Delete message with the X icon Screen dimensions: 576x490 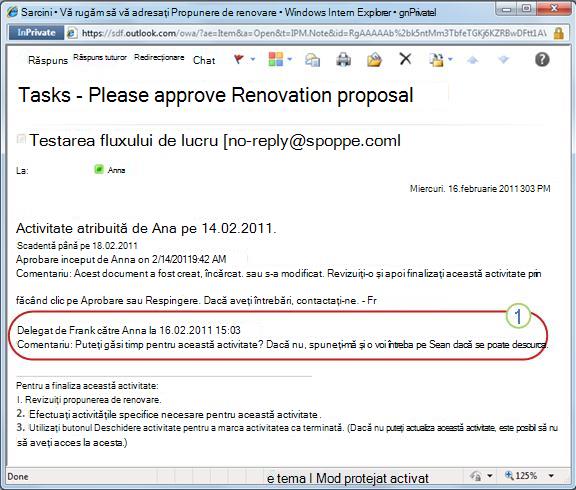(x=405, y=59)
